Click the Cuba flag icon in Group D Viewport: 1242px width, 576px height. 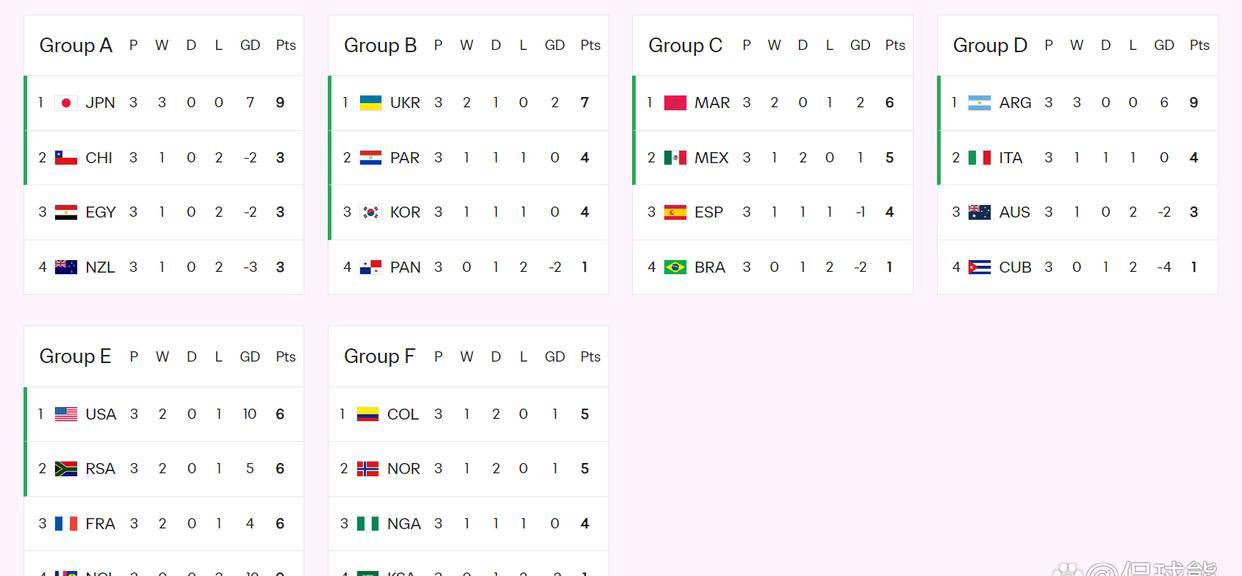pos(979,267)
